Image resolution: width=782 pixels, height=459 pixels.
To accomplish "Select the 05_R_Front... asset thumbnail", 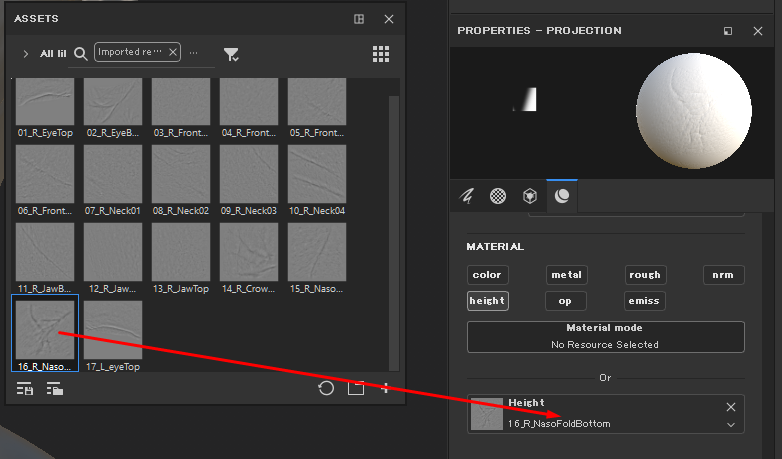I will coord(317,101).
